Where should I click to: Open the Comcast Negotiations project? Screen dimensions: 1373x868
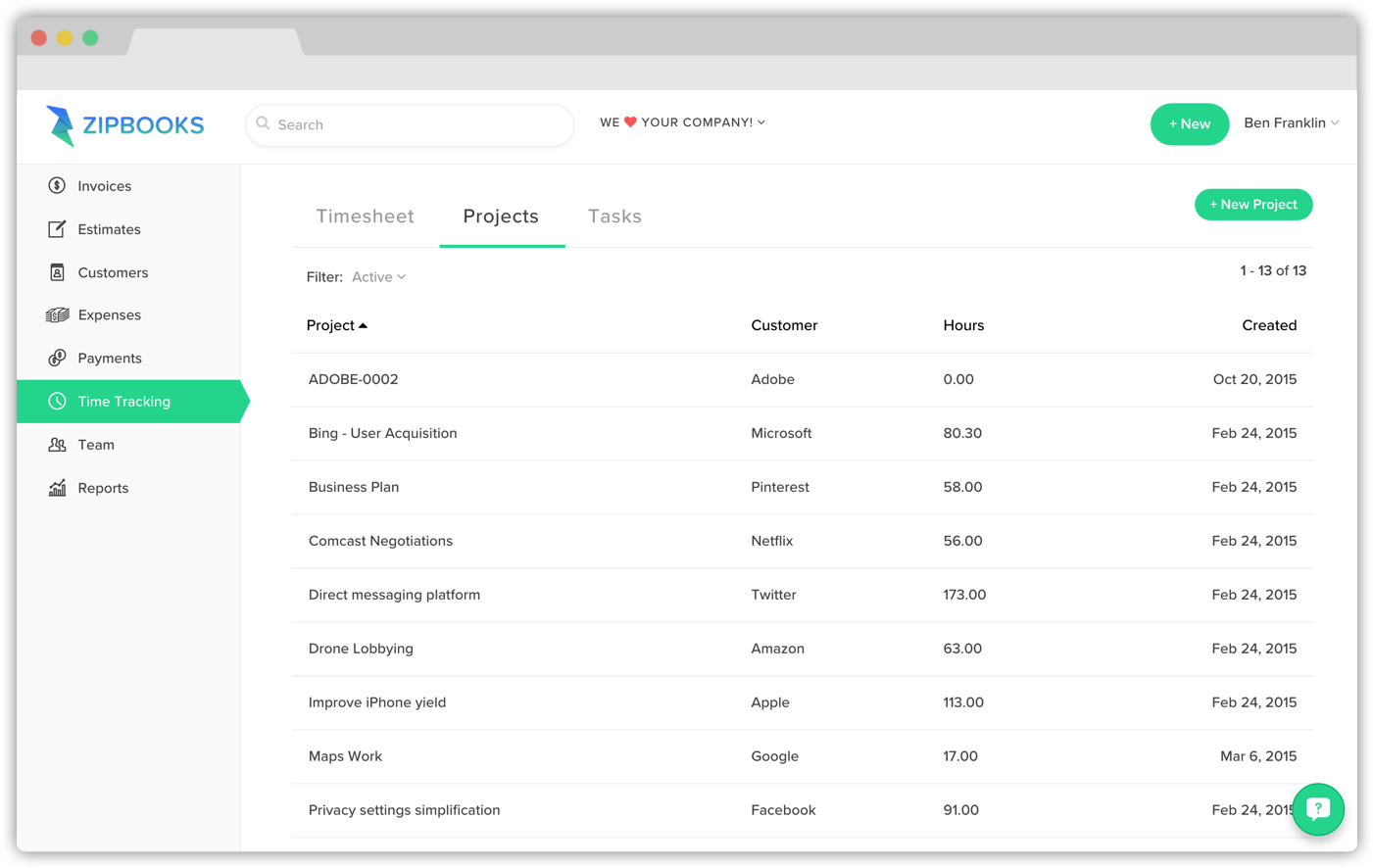click(380, 541)
